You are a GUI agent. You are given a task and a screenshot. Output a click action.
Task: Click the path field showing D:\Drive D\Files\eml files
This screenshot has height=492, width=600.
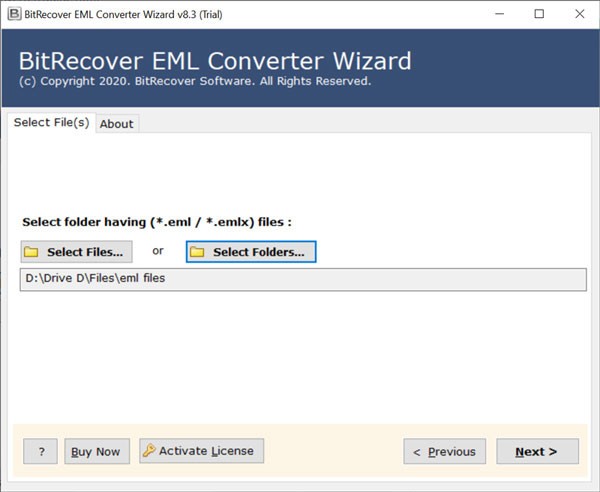302,279
